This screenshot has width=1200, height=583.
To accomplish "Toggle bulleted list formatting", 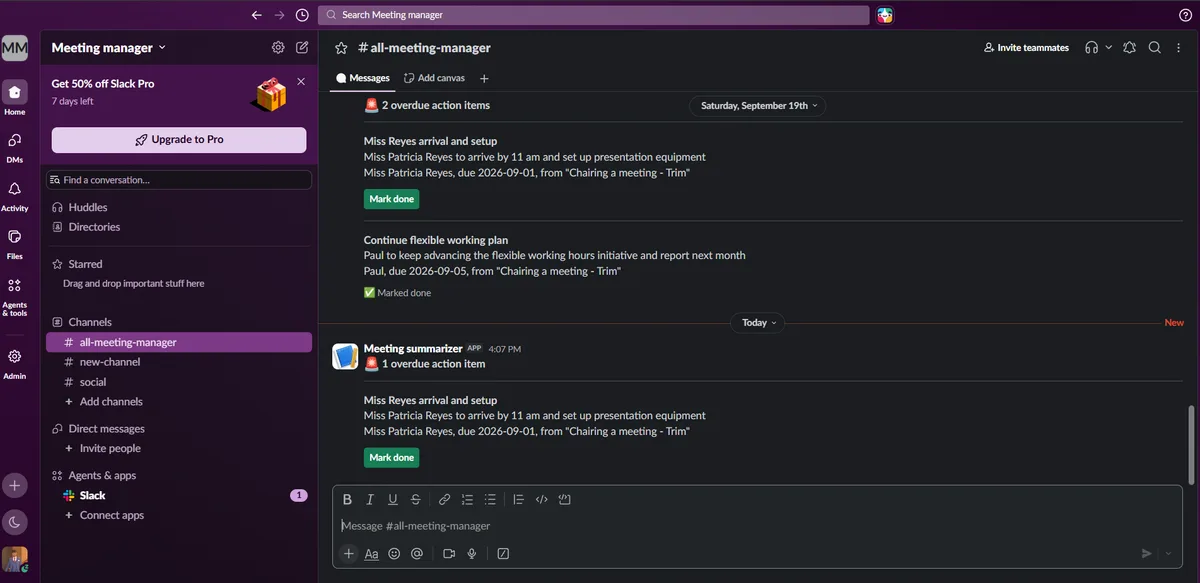I will click(490, 500).
